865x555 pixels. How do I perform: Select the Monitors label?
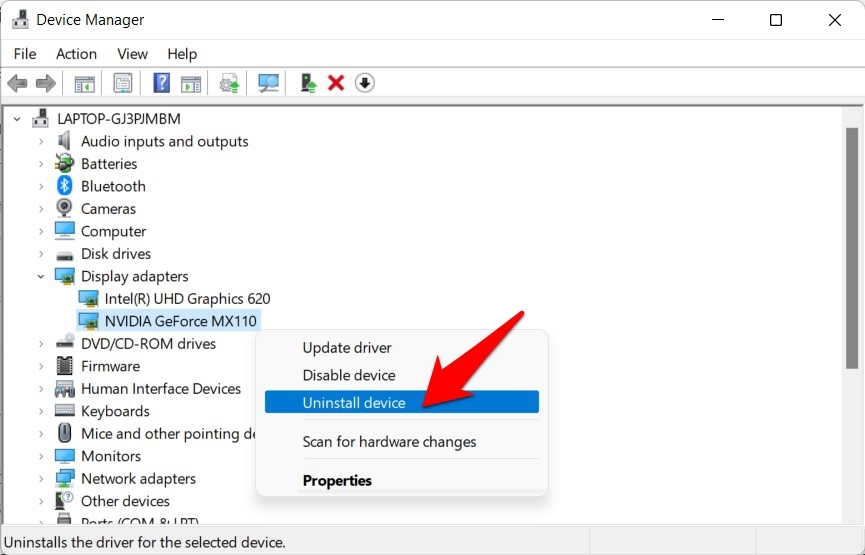[111, 456]
